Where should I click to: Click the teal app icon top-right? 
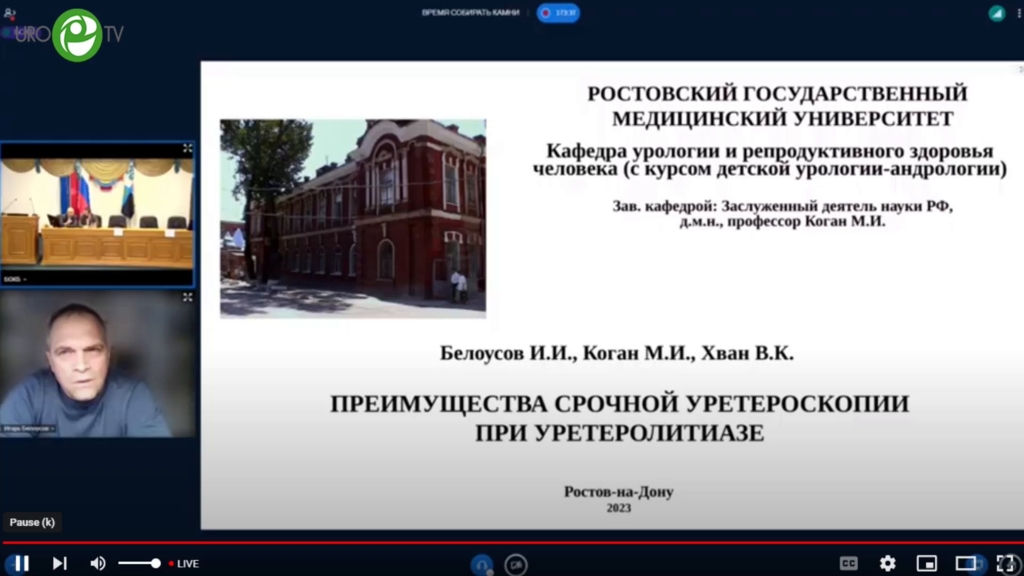point(996,13)
